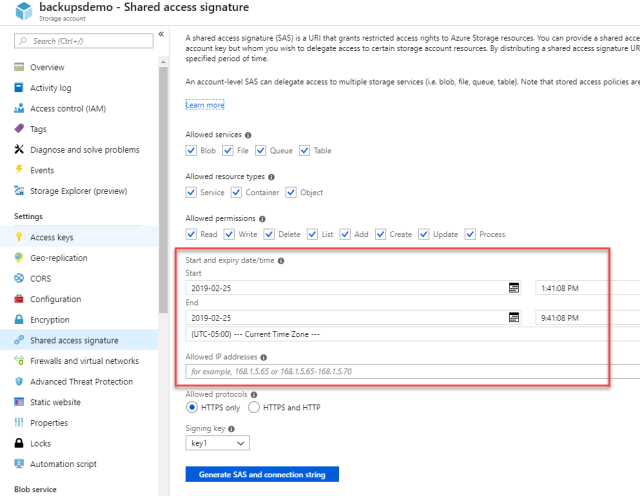Click the Encryption lock icon

coord(18,320)
